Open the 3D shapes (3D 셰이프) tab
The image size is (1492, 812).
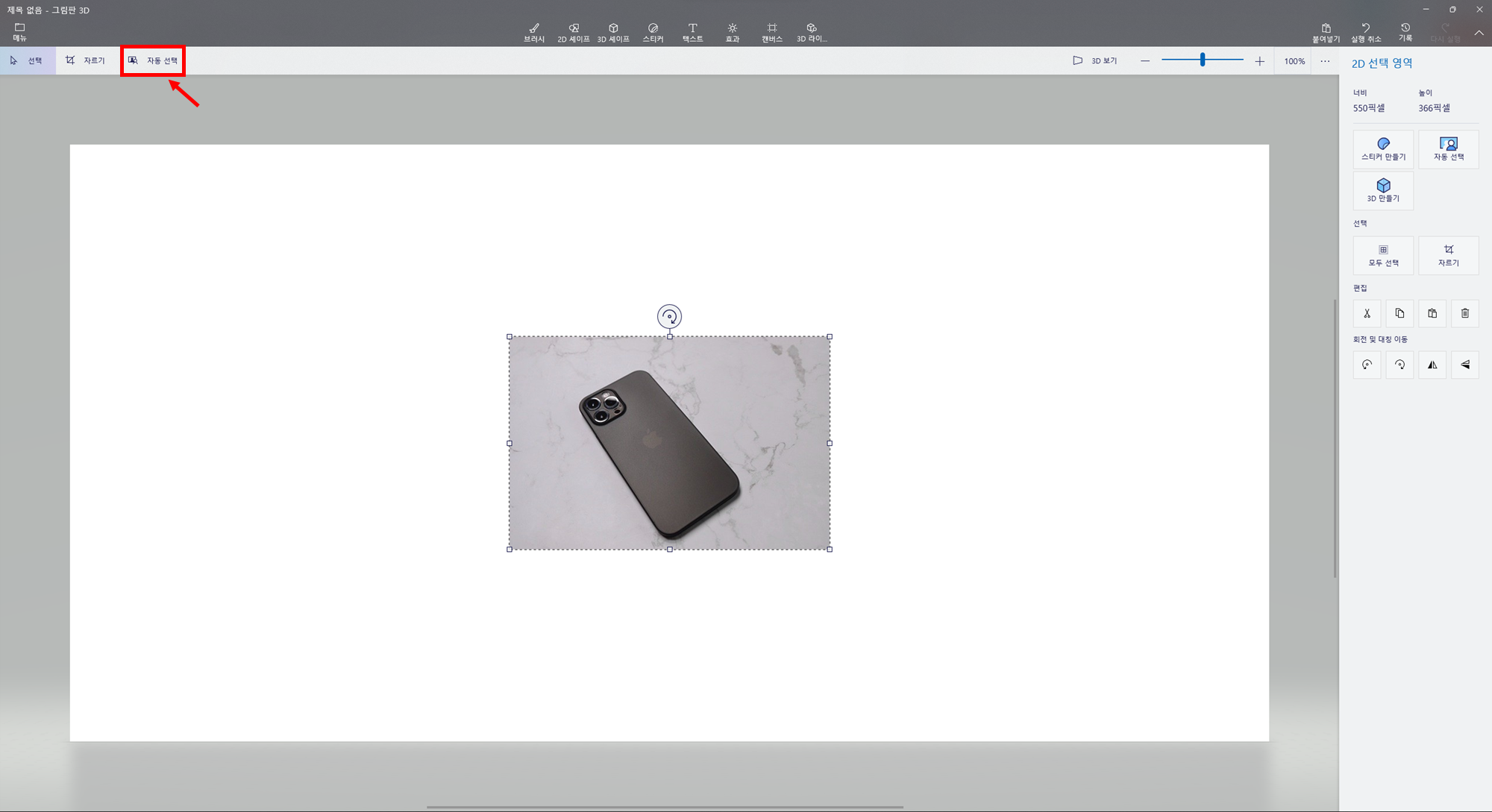(x=612, y=32)
